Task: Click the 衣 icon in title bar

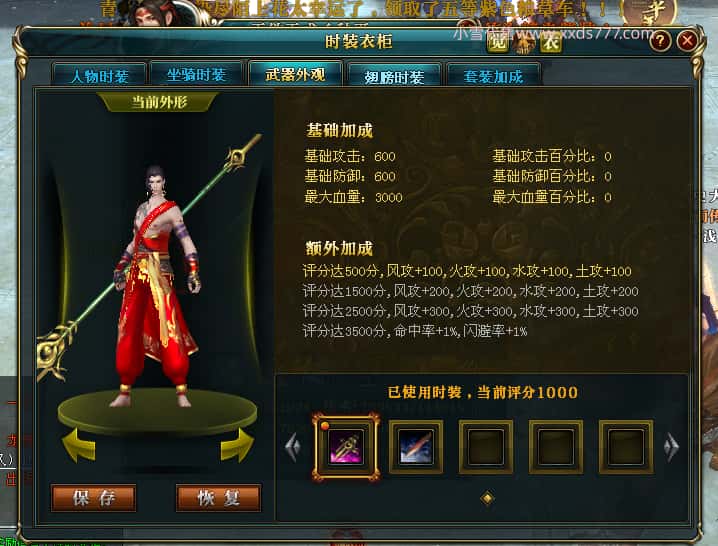Action: (x=551, y=42)
